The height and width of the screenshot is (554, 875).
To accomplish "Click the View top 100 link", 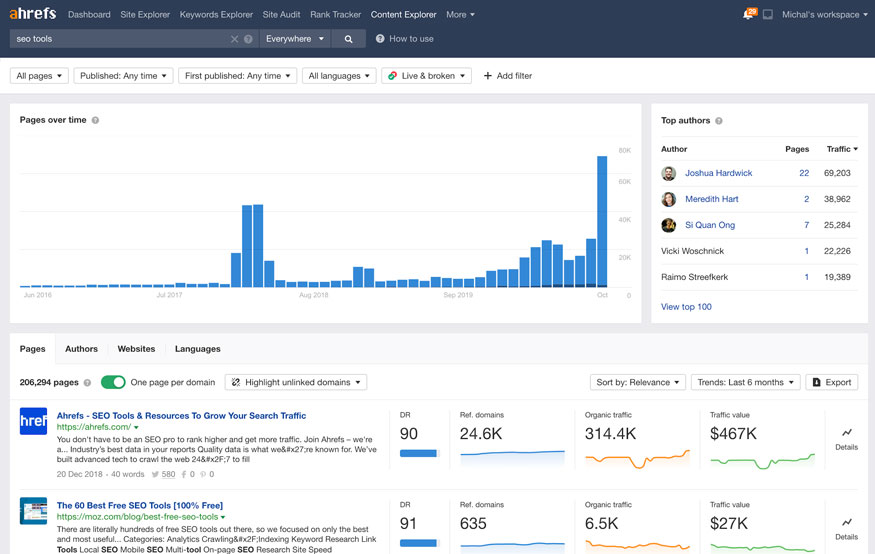I will pyautogui.click(x=686, y=307).
